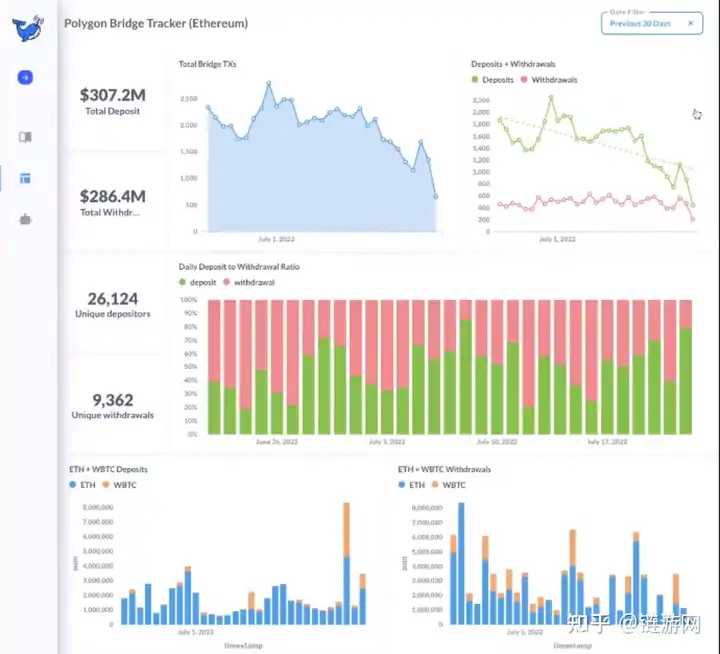Toggle Withdrawals series in Deposits + Withdrawals legend
Image resolution: width=720 pixels, height=654 pixels.
coord(553,80)
